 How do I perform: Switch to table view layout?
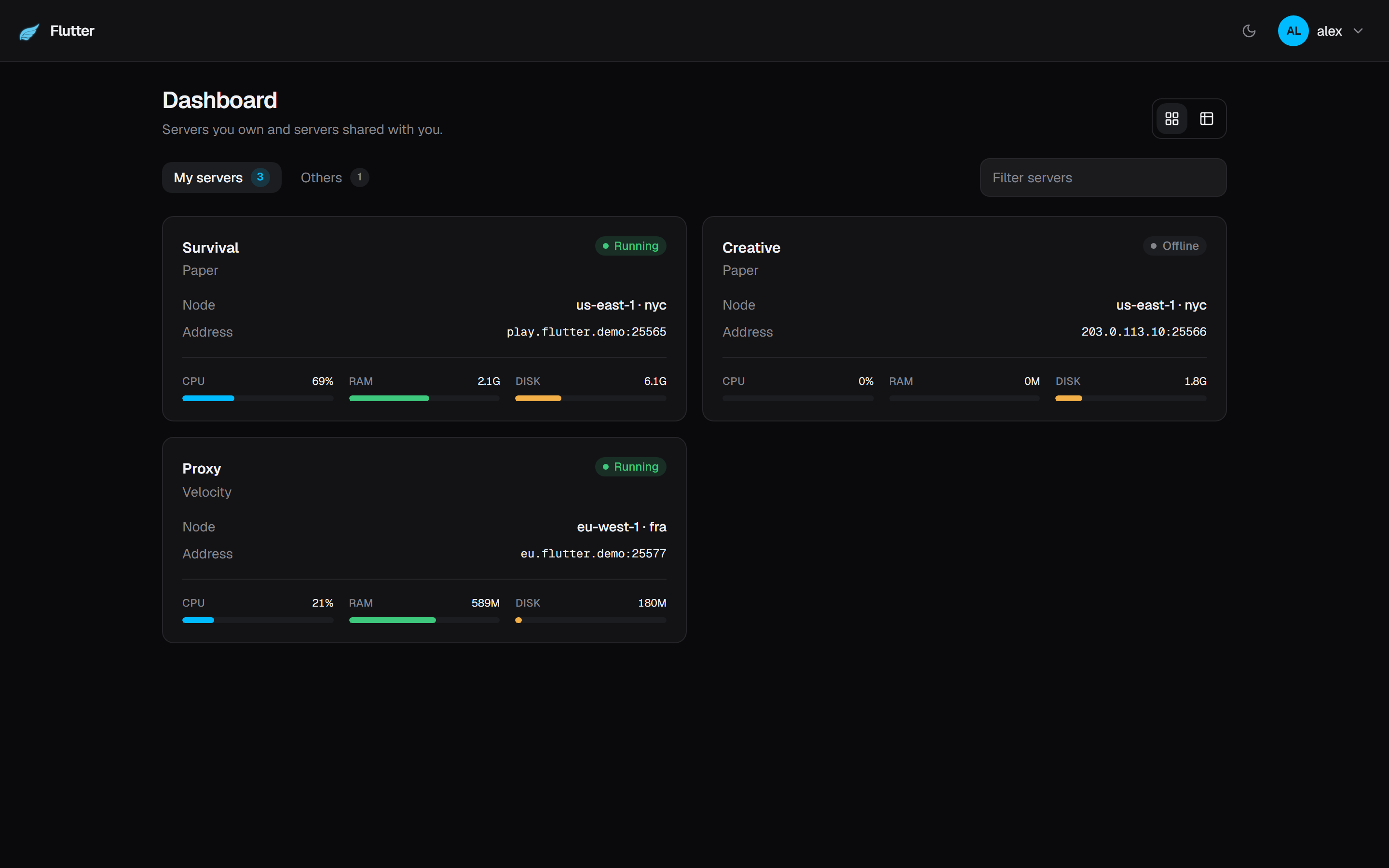pyautogui.click(x=1207, y=119)
